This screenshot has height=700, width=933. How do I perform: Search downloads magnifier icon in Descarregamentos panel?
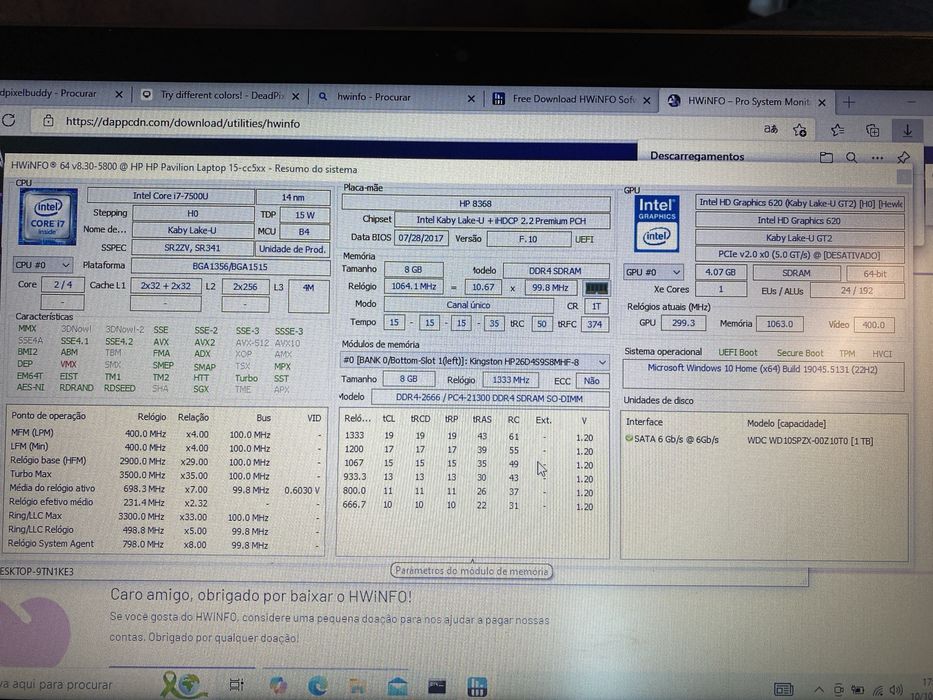coord(851,157)
